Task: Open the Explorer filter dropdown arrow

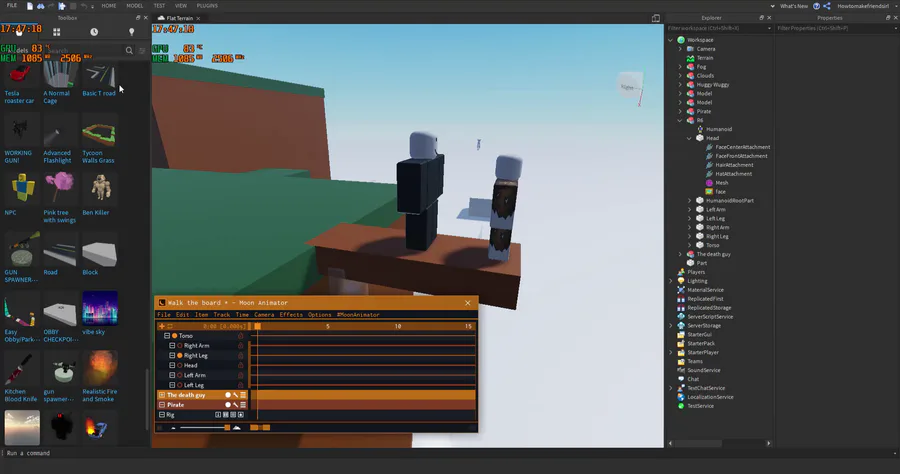Action: 769,28
